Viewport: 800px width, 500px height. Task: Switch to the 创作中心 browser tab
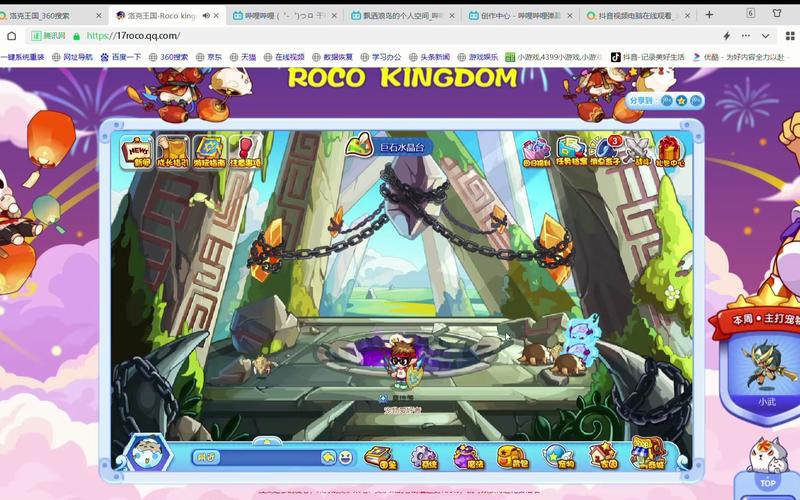click(521, 16)
